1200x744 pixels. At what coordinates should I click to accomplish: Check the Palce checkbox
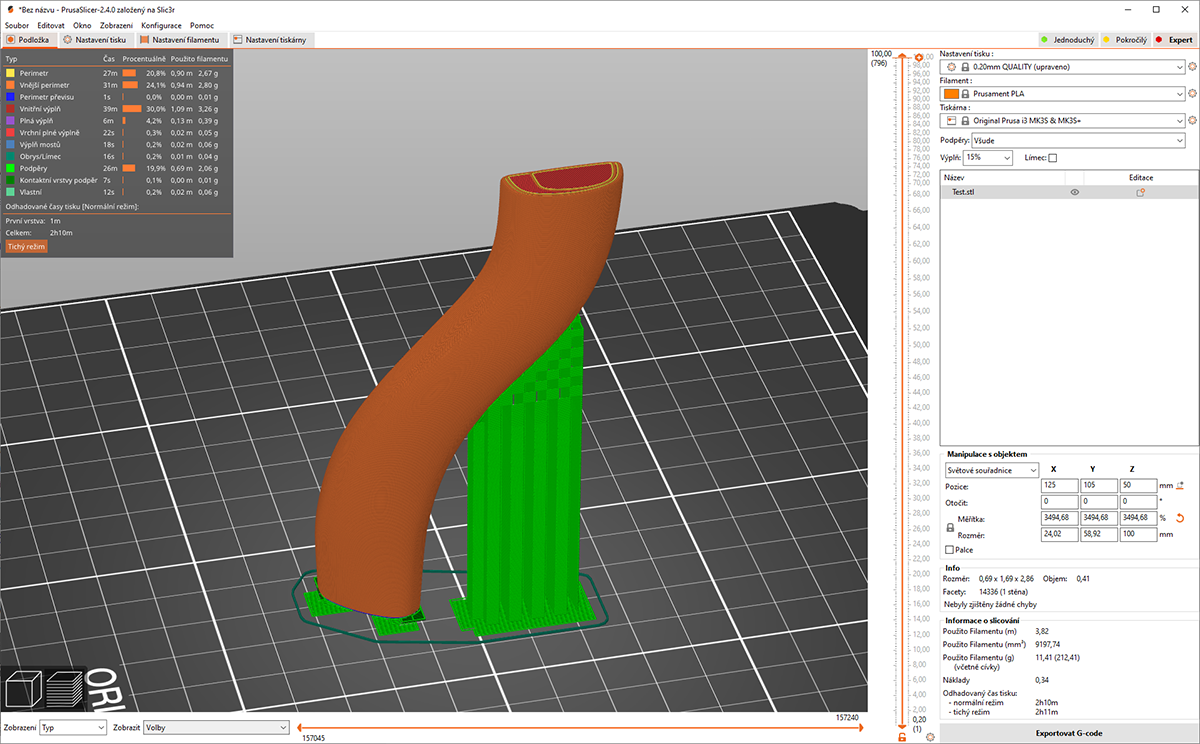[x=949, y=550]
